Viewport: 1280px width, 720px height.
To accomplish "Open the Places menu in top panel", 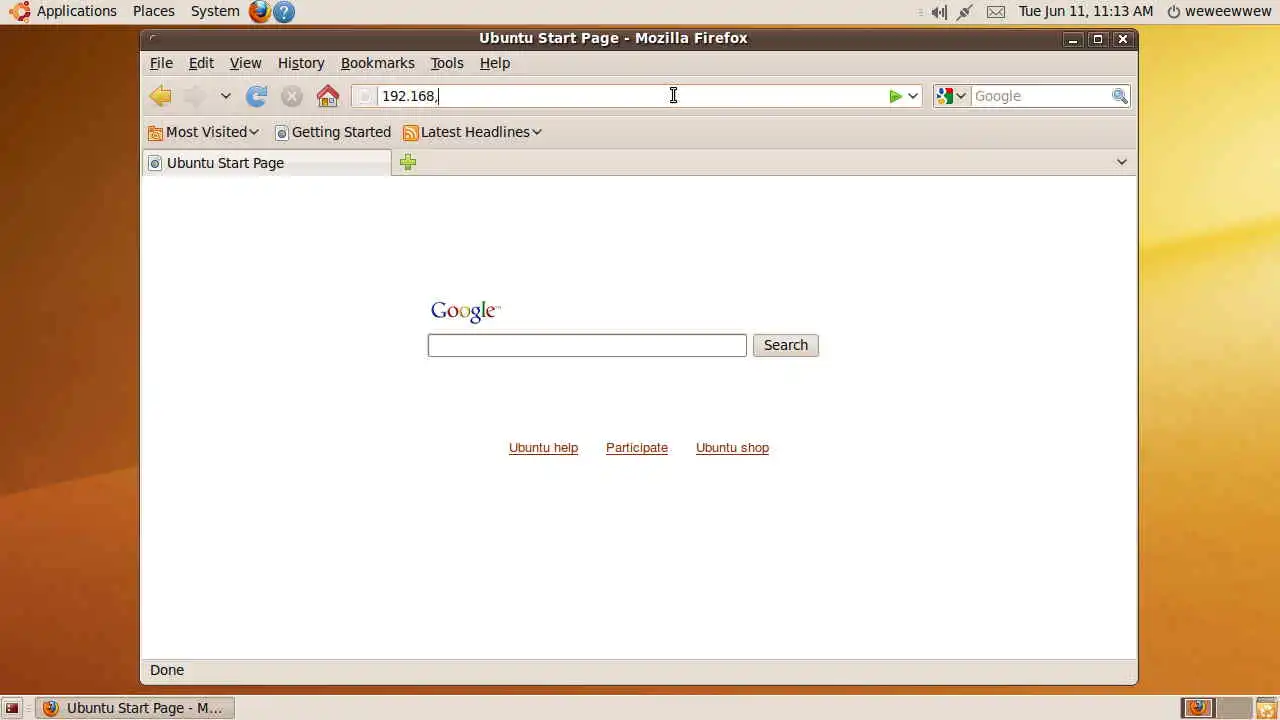I will click(x=154, y=11).
